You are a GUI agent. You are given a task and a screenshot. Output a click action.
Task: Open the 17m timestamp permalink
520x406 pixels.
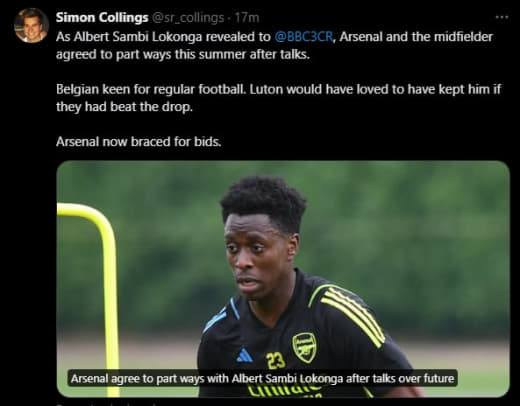[x=247, y=17]
